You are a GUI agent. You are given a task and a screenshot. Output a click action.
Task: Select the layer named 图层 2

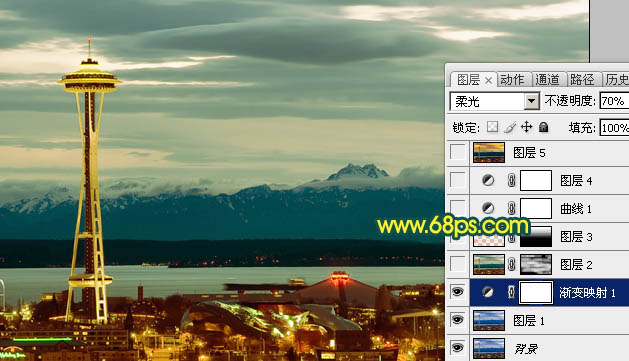tap(576, 265)
